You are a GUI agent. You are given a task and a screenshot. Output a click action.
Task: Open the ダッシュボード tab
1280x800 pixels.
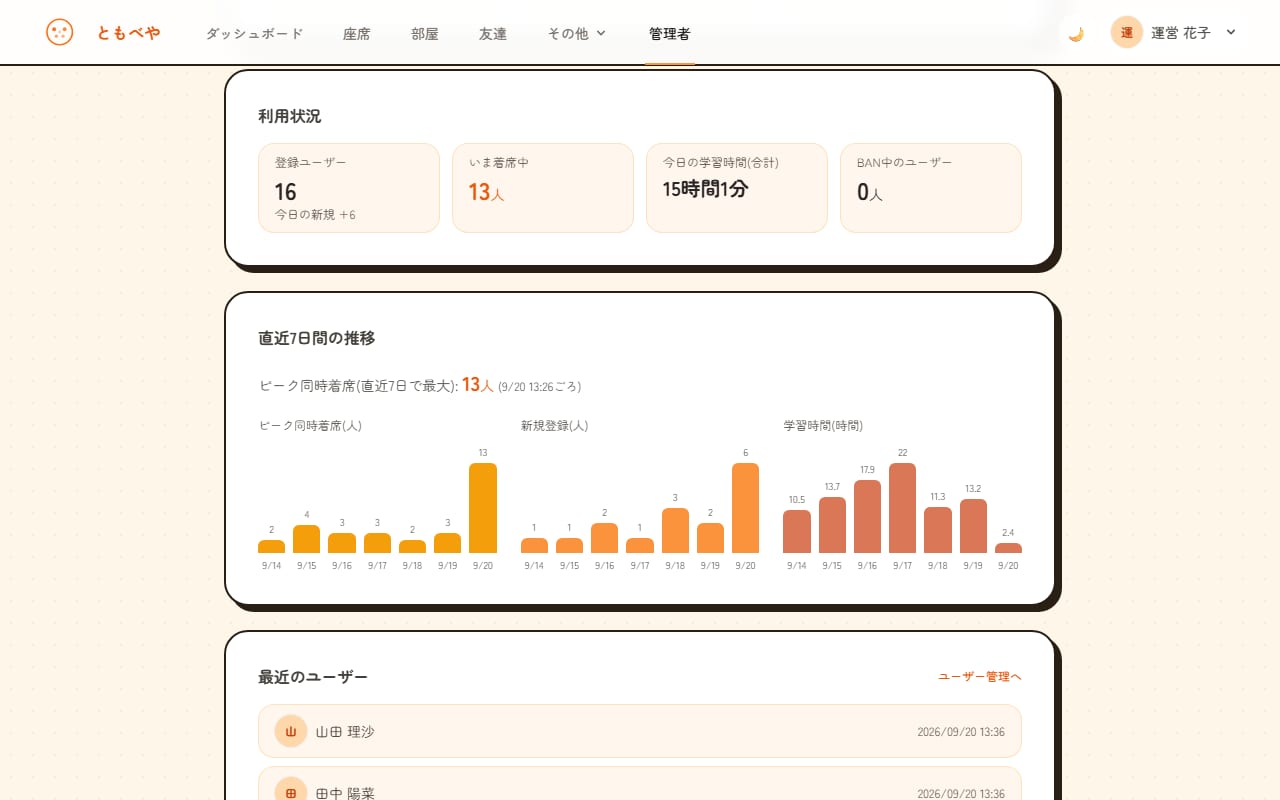pyautogui.click(x=255, y=33)
